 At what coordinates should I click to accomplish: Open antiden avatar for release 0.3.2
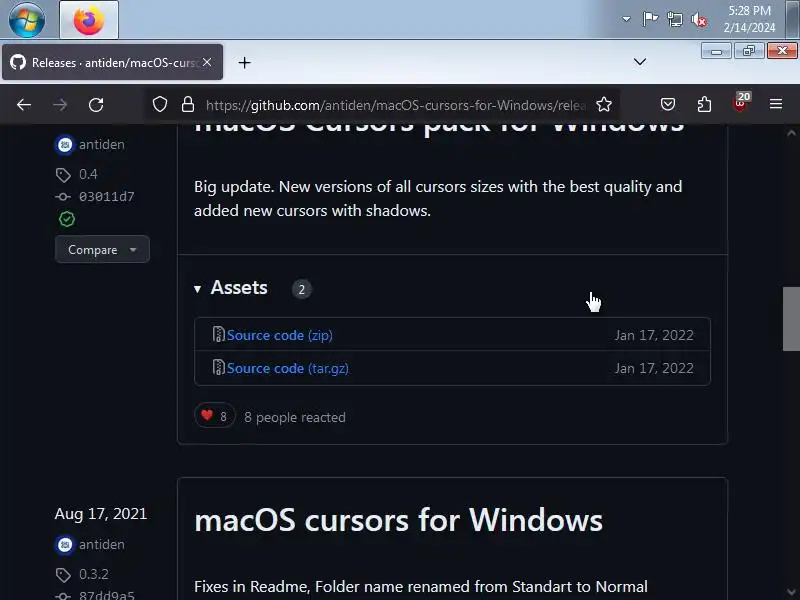tap(64, 545)
